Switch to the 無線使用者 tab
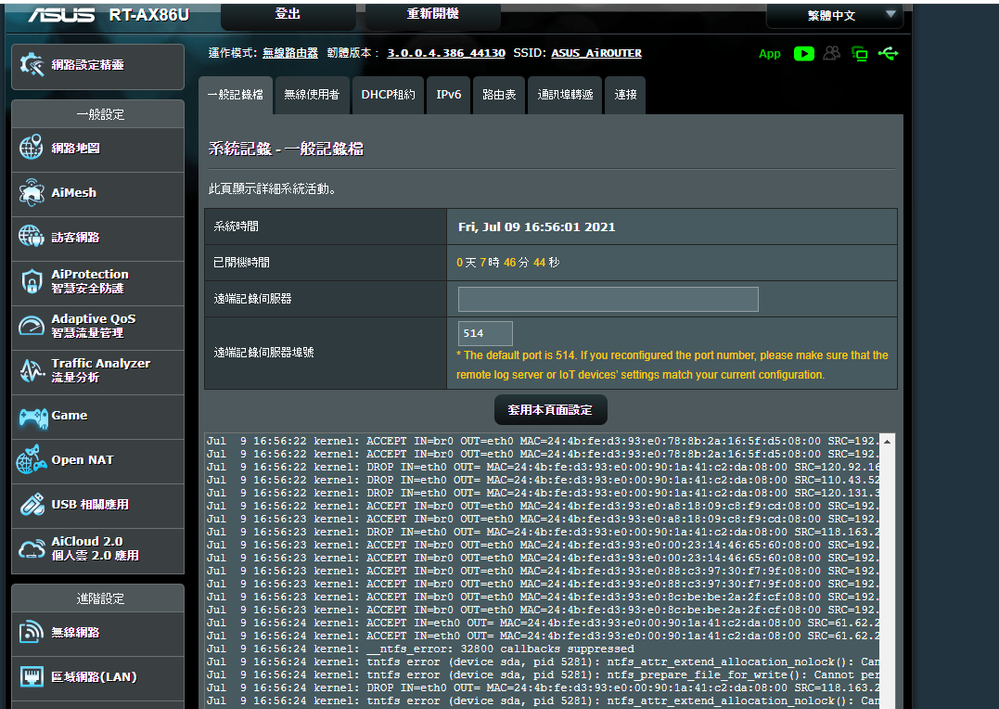This screenshot has width=999, height=709. 311,95
